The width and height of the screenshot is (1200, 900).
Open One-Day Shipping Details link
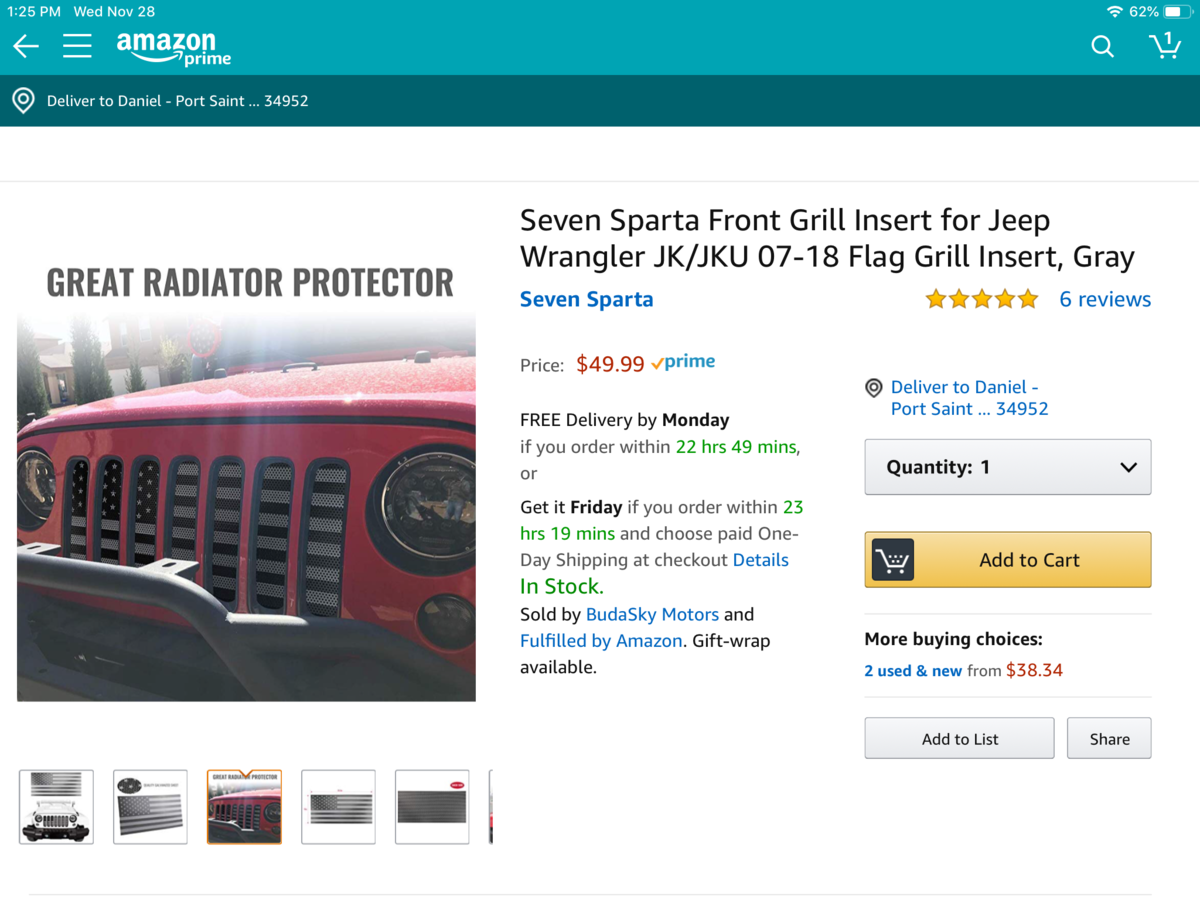[760, 560]
